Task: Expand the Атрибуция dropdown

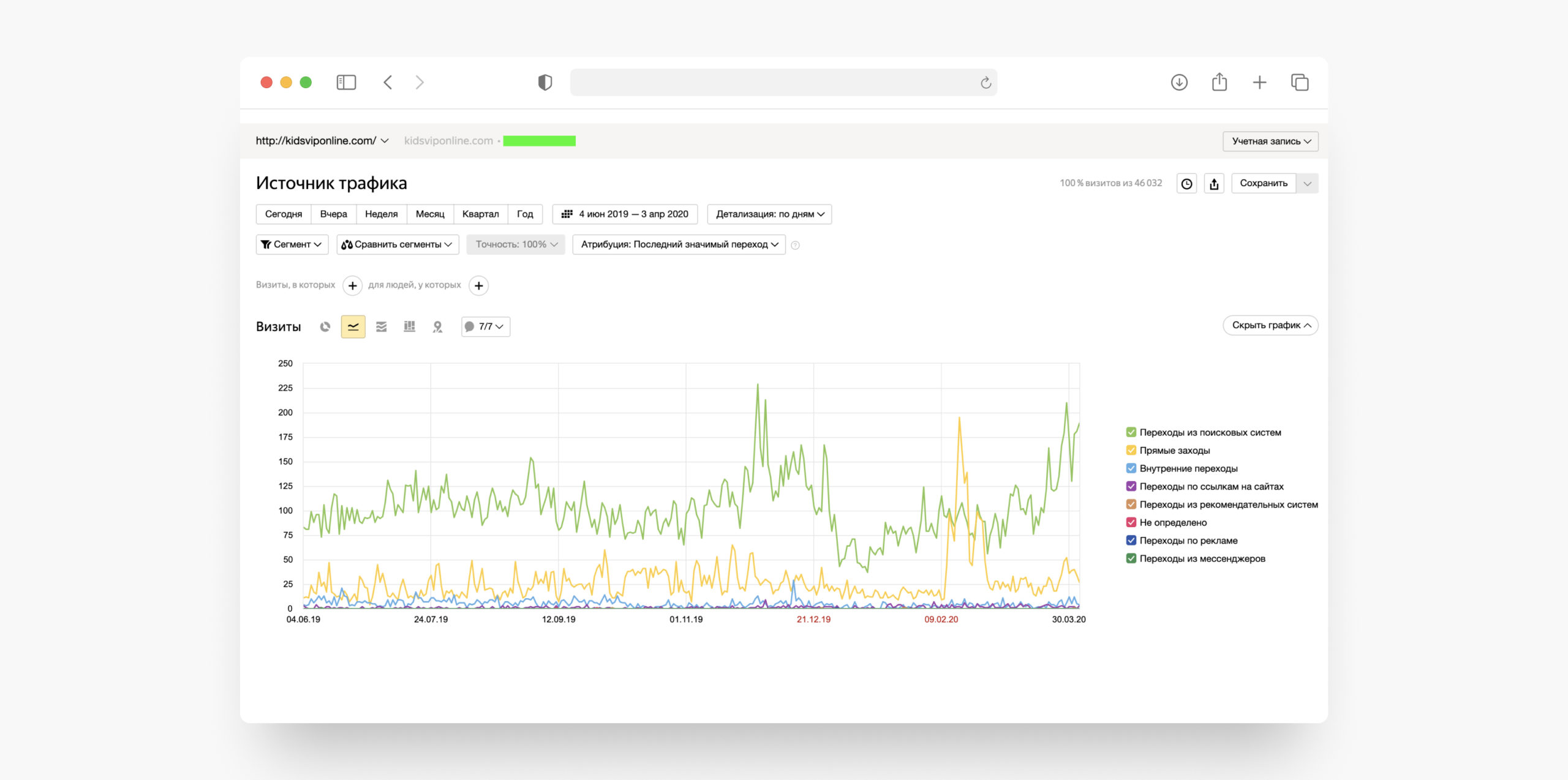Action: pyautogui.click(x=679, y=244)
